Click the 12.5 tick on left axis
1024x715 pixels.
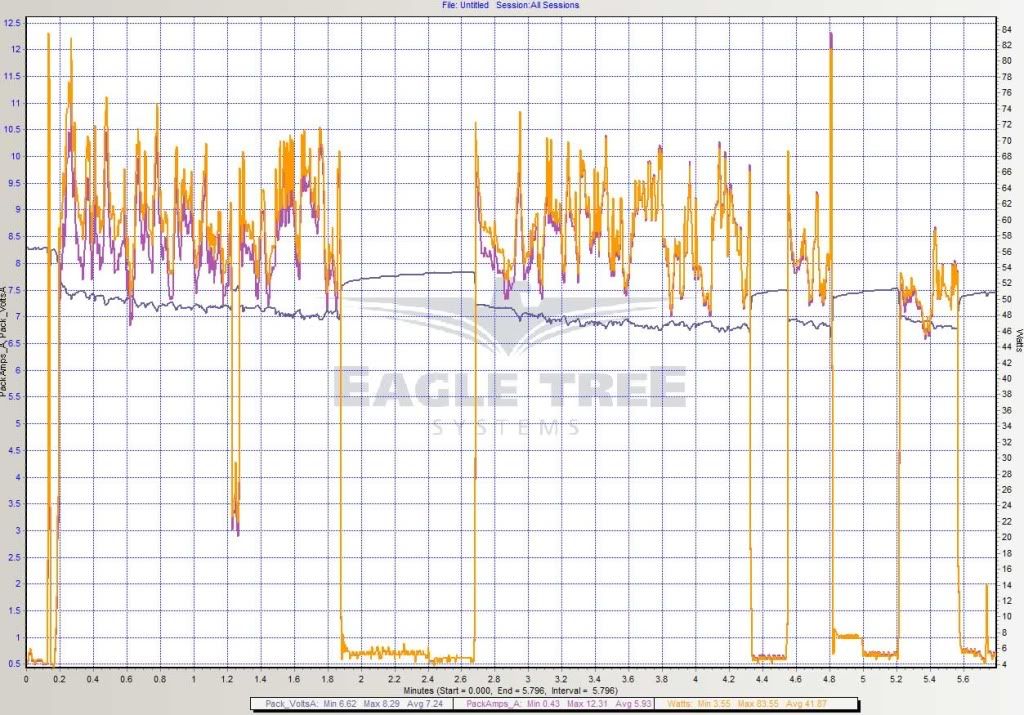tap(12, 23)
